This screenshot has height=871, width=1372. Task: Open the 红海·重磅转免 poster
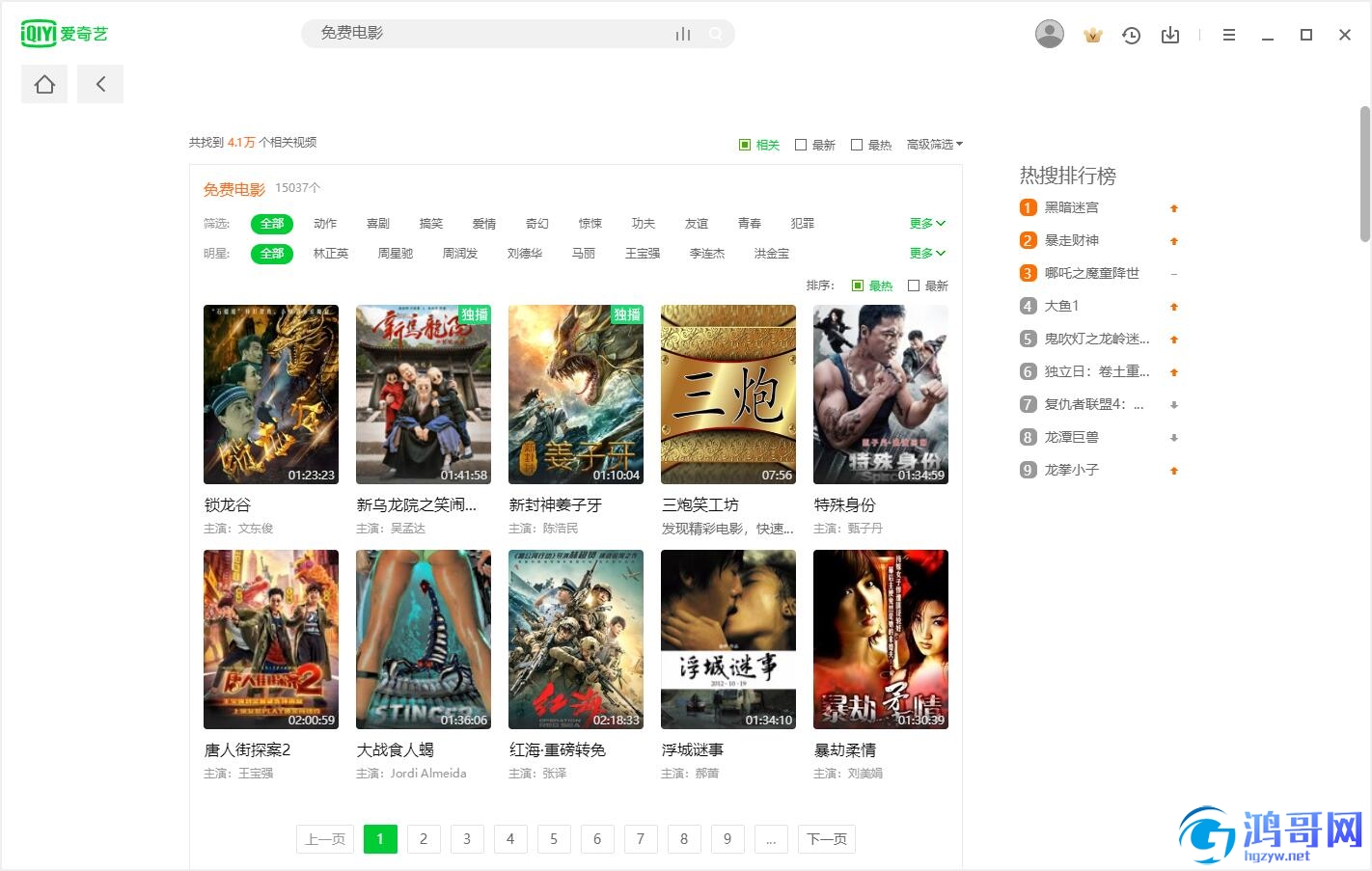[x=576, y=640]
